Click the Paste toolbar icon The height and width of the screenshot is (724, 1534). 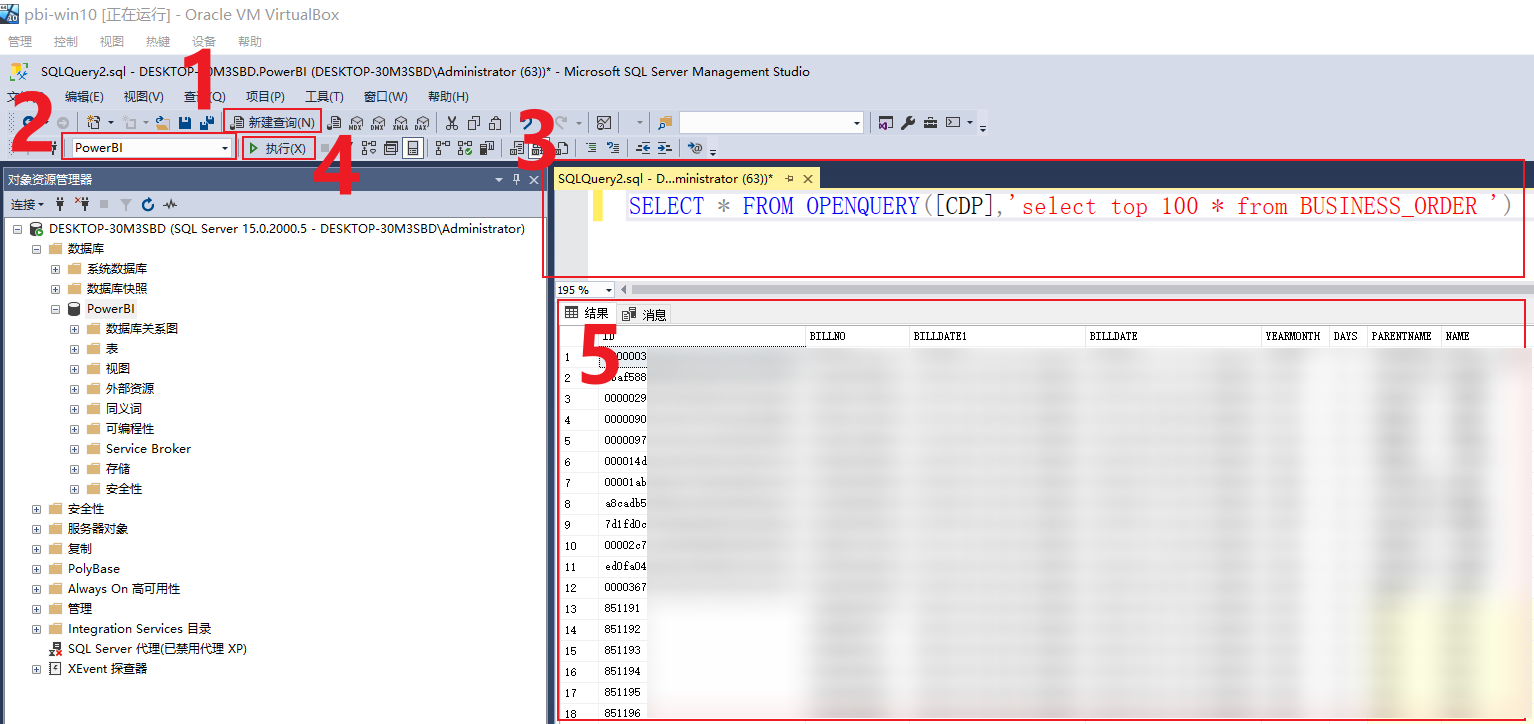point(495,123)
